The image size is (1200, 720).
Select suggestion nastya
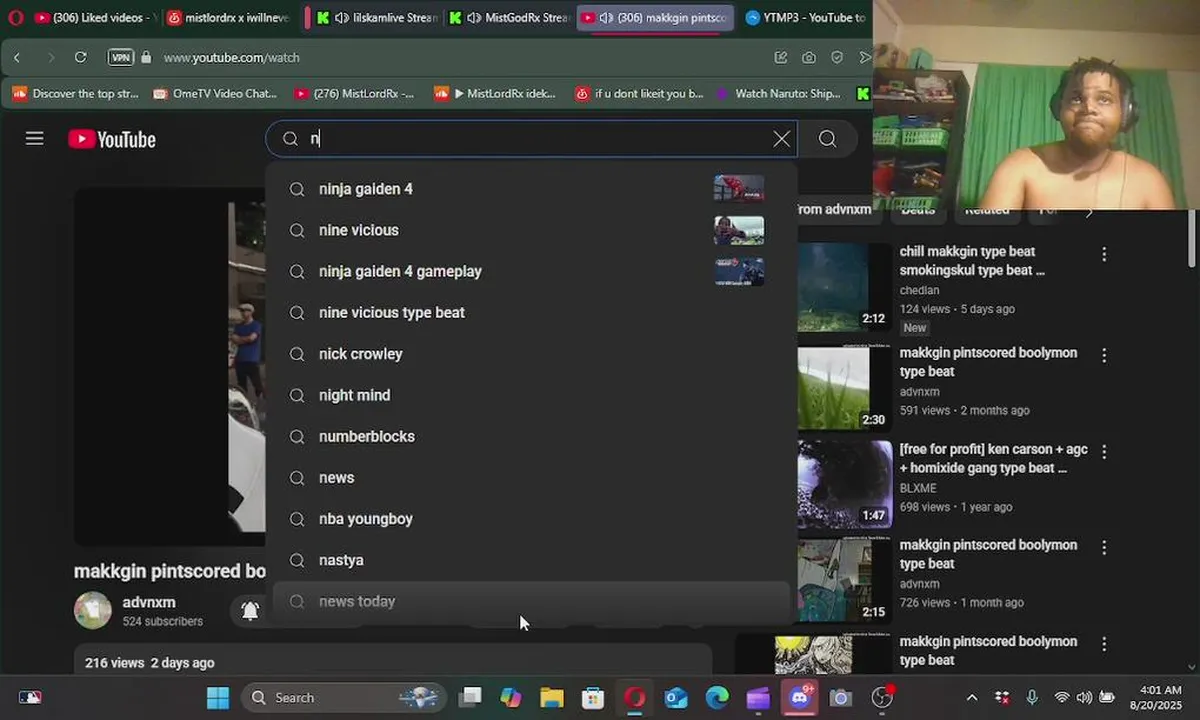click(x=530, y=560)
